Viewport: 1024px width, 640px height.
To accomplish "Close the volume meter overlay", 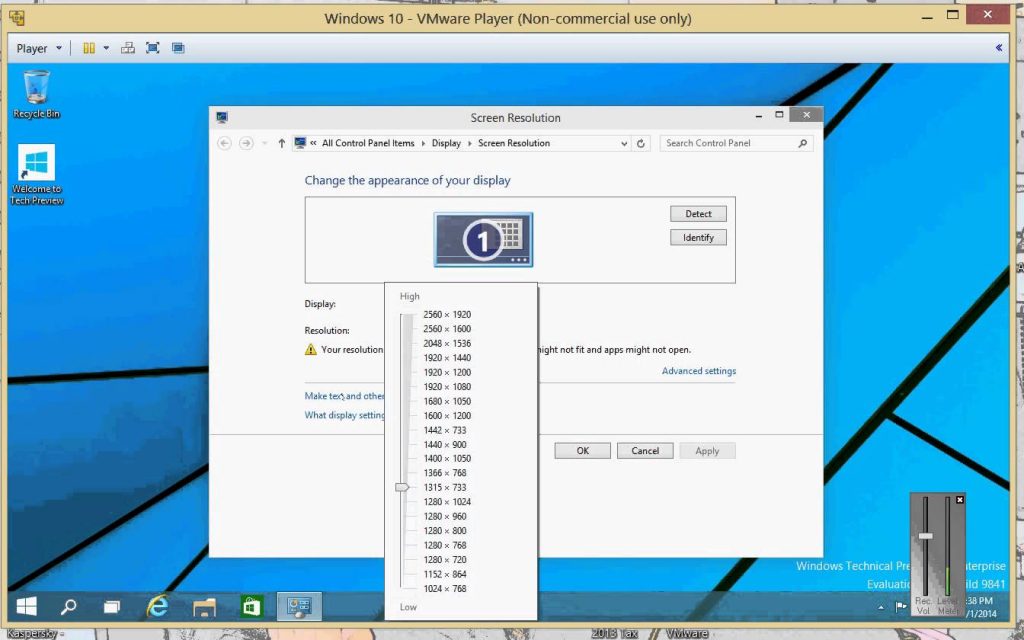I will click(959, 500).
